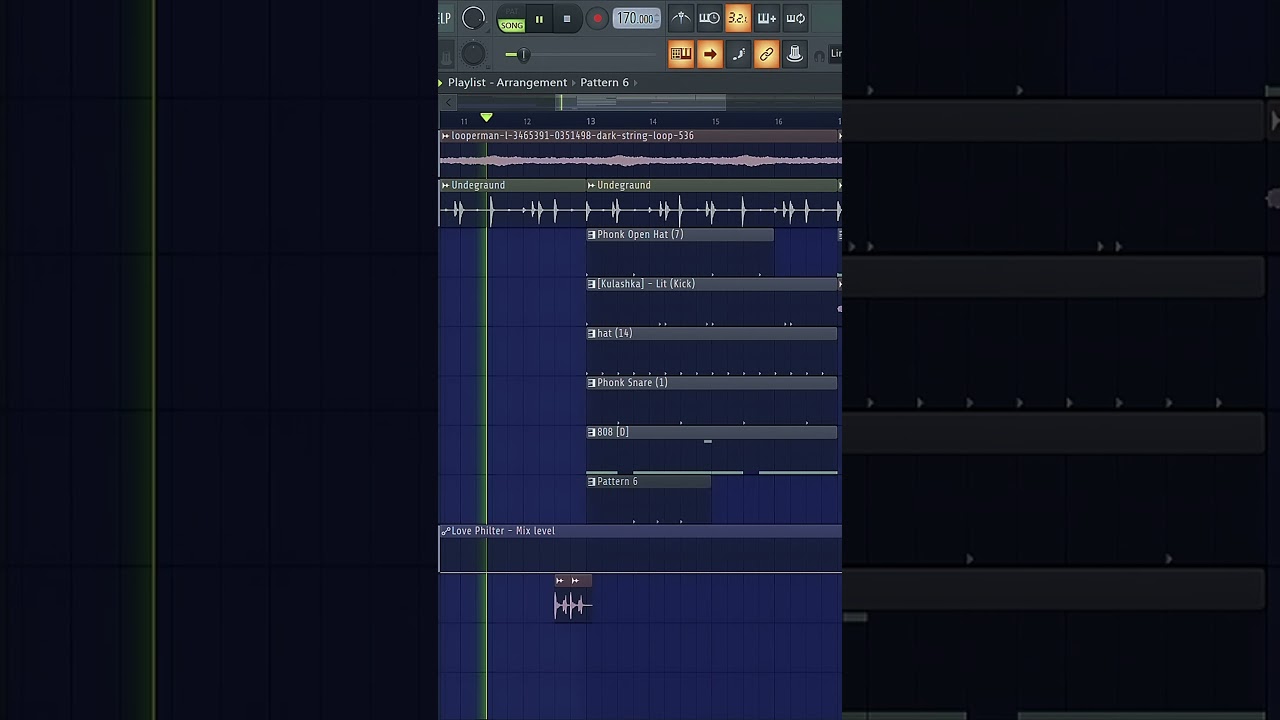The height and width of the screenshot is (720, 1280).
Task: Select the looperman dark-string-loop clip
Action: coord(640,153)
